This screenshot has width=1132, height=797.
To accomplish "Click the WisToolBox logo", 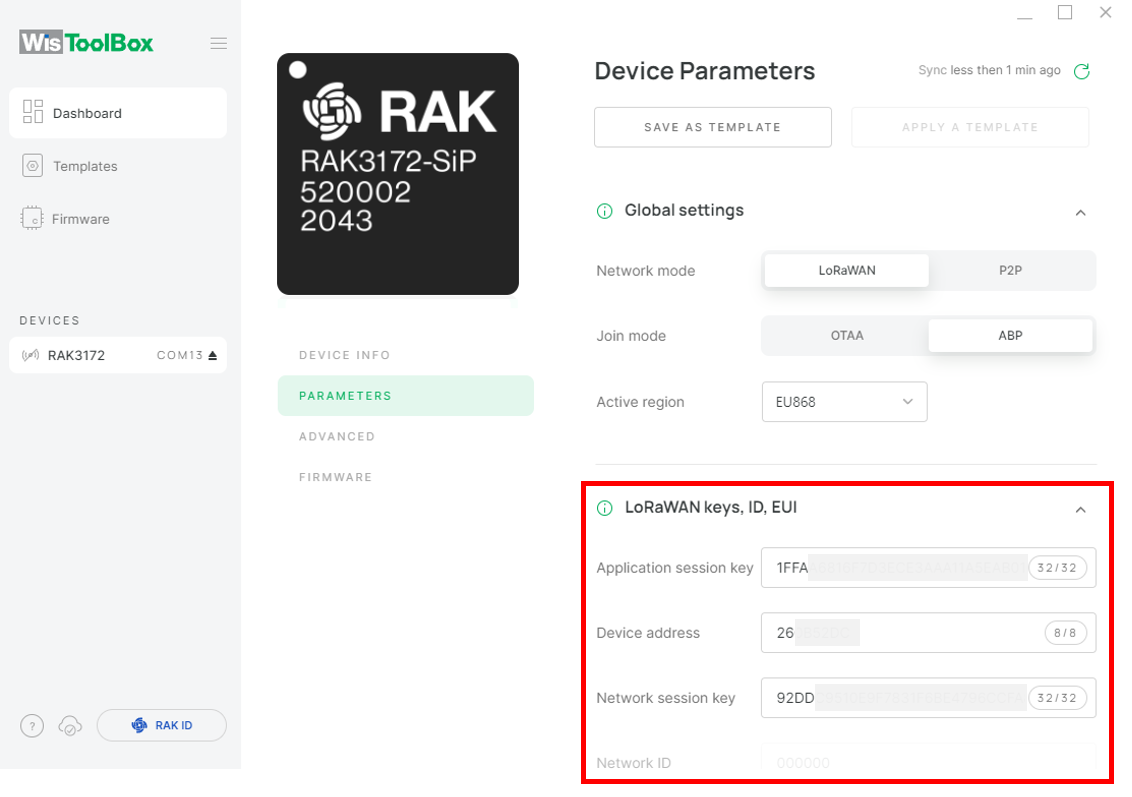I will pos(86,43).
